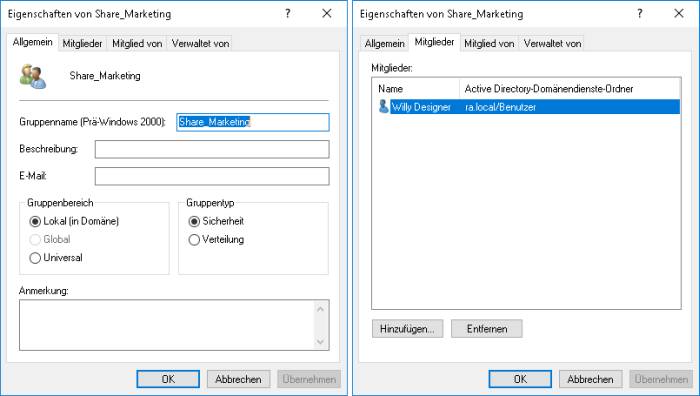700x396 pixels.
Task: Select Lokal (in Domäne) group scope
Action: [x=74, y=221]
